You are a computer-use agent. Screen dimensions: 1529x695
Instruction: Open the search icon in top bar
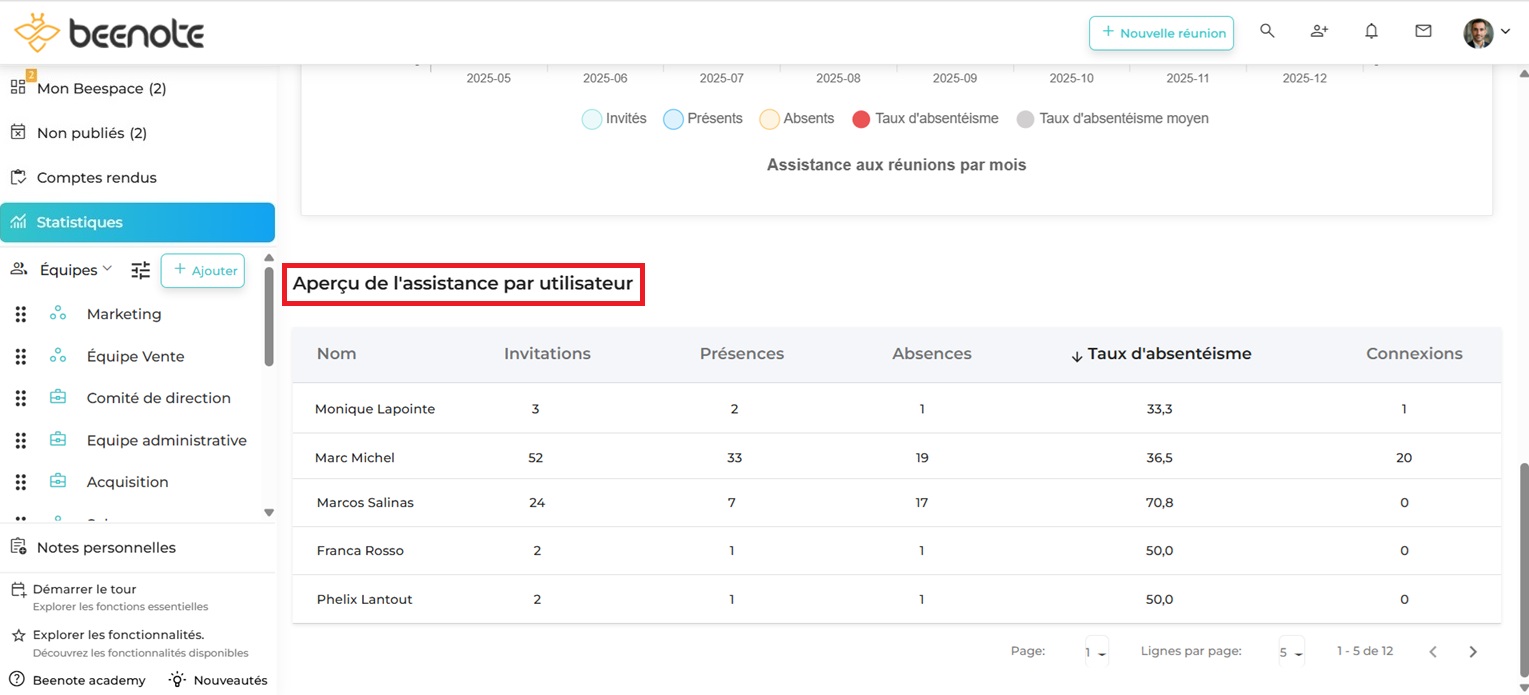click(1267, 31)
